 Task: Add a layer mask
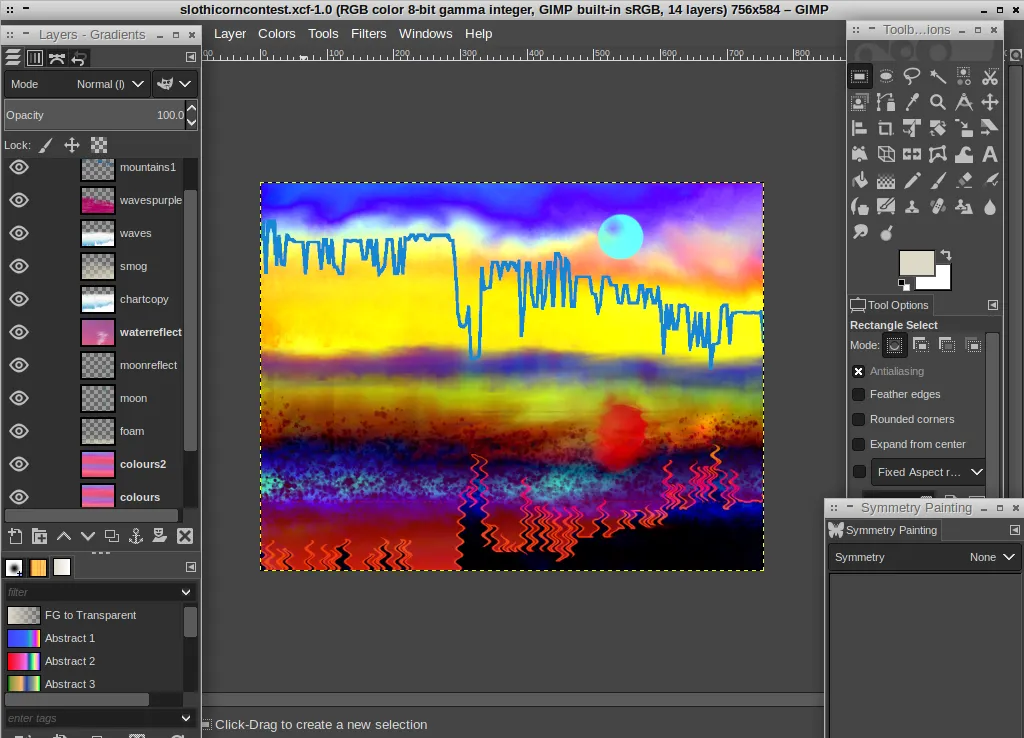[x=160, y=536]
